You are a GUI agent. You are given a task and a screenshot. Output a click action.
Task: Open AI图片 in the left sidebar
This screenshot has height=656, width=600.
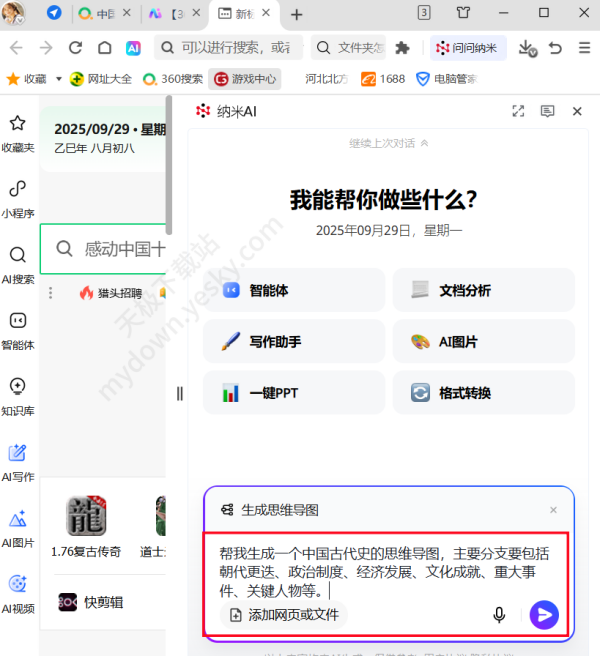pos(17,527)
